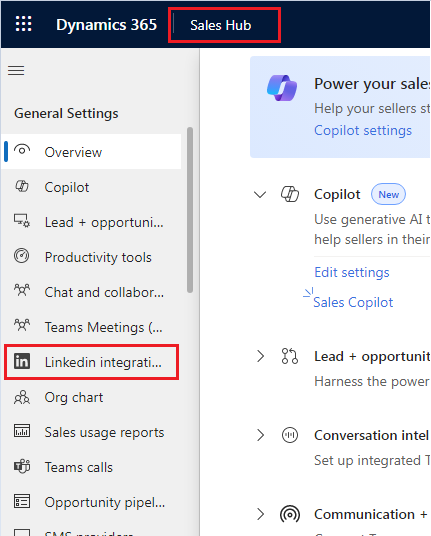Expand the Communication section chevron
This screenshot has height=536, width=431.
(x=260, y=514)
